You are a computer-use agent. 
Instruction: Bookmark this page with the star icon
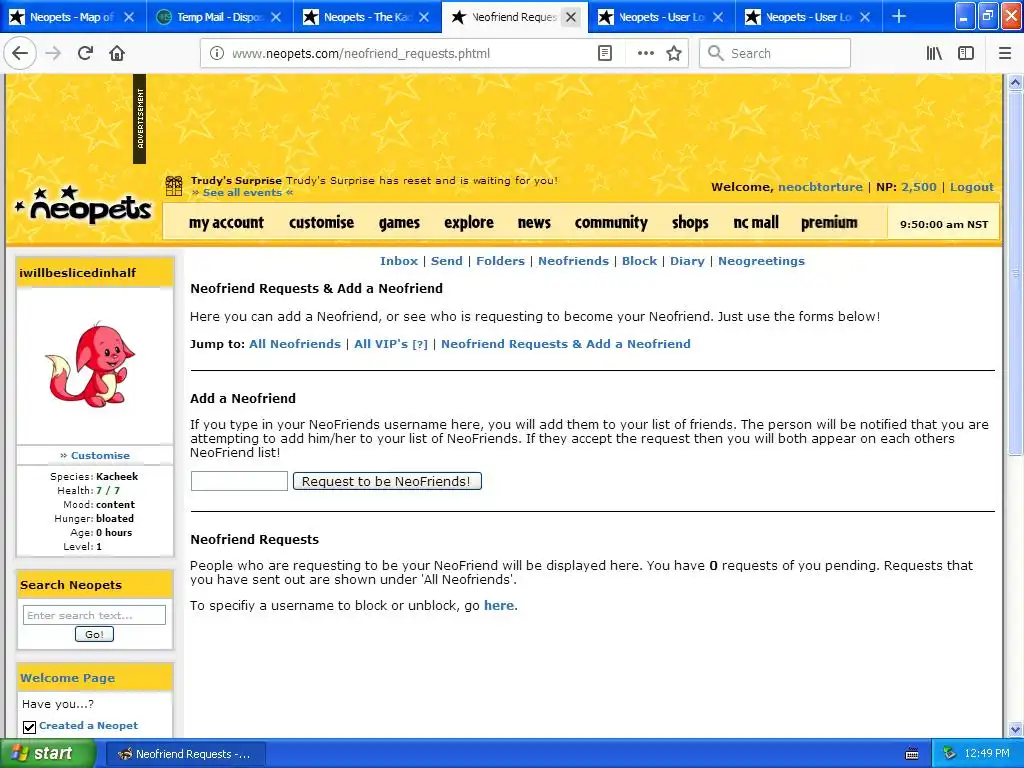click(x=674, y=54)
